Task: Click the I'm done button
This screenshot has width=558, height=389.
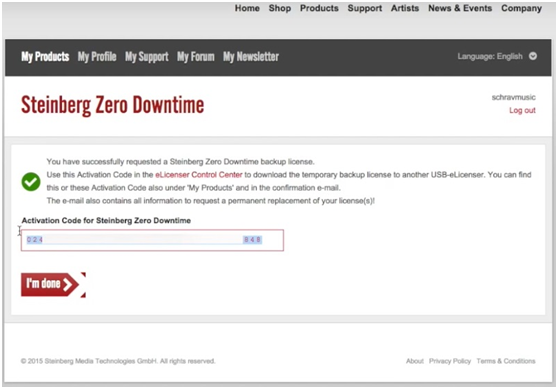Action: [50, 284]
